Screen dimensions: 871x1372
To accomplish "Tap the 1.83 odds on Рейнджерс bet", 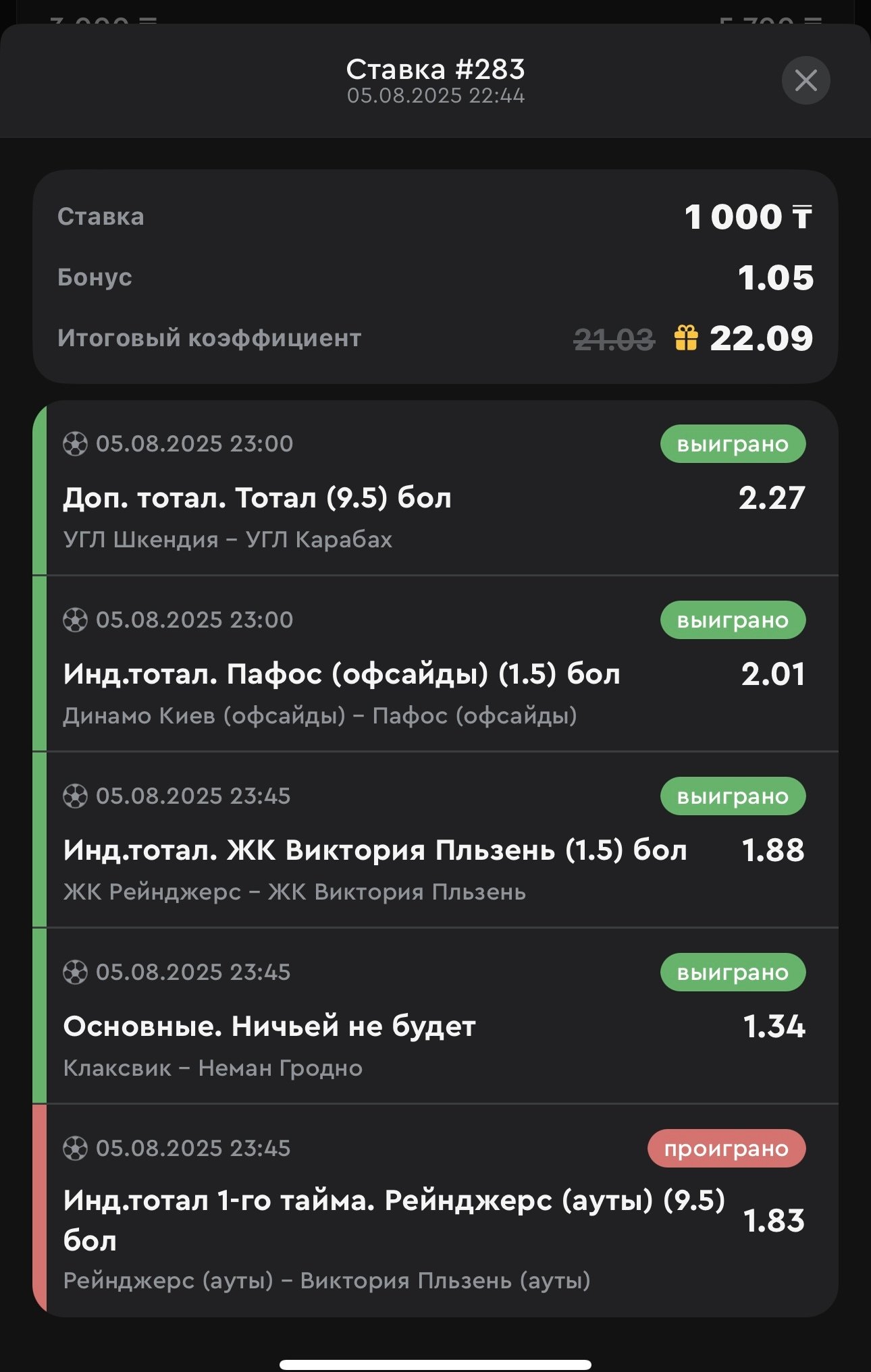I will (x=774, y=1221).
